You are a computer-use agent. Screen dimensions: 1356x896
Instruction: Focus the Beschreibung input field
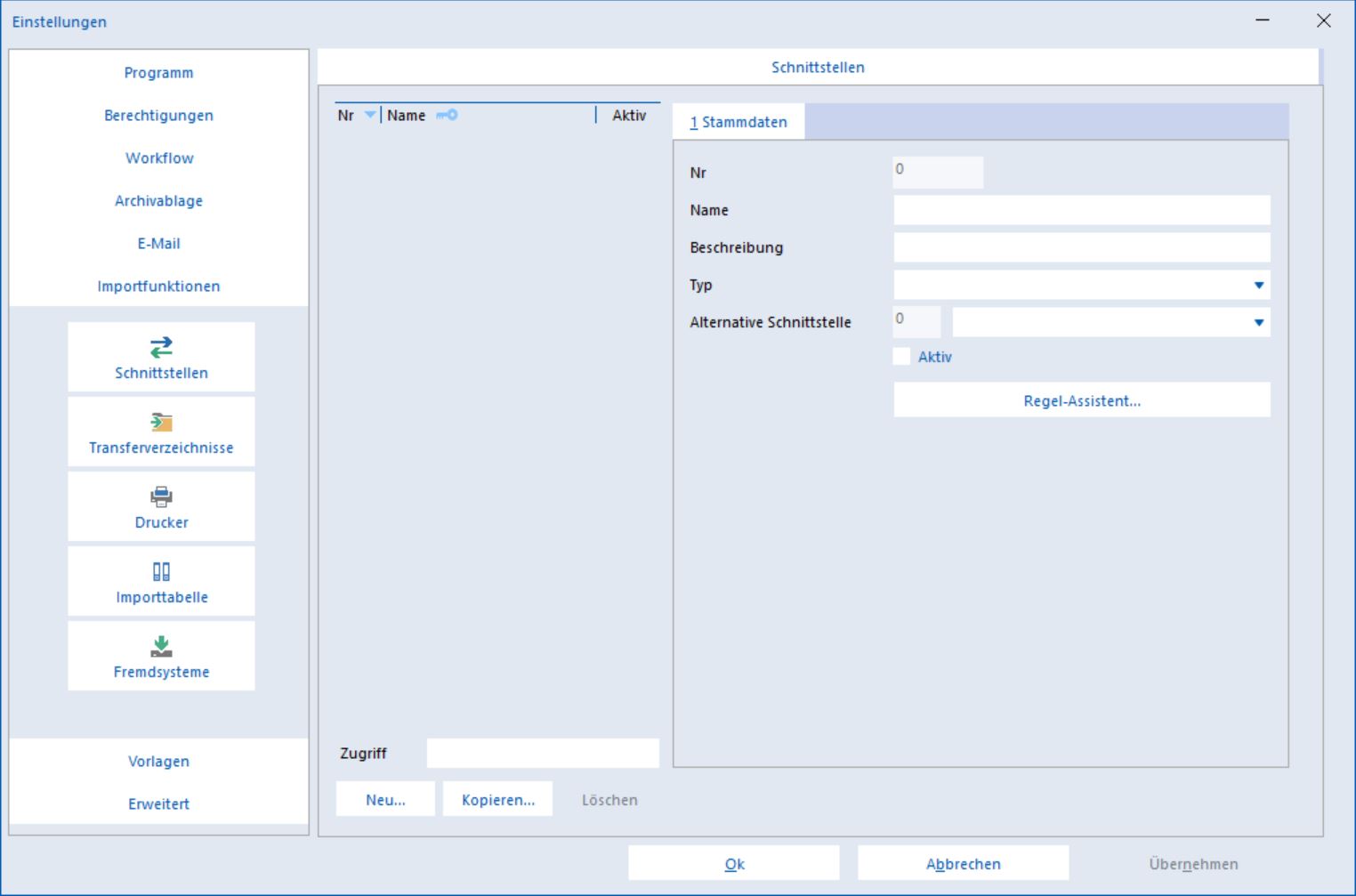1082,247
